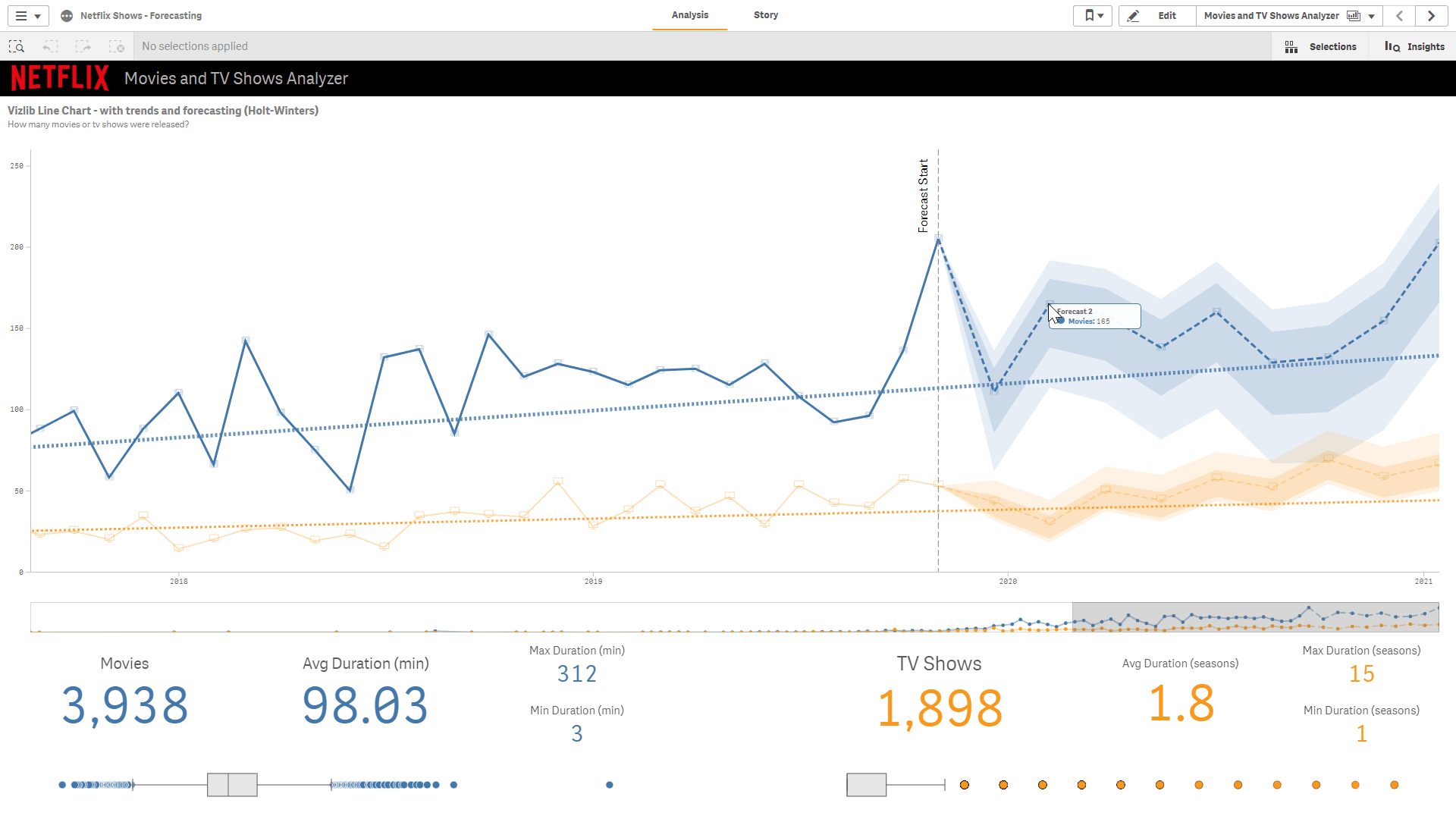Click the TV Shows count 1,898
The width and height of the screenshot is (1456, 819).
940,709
